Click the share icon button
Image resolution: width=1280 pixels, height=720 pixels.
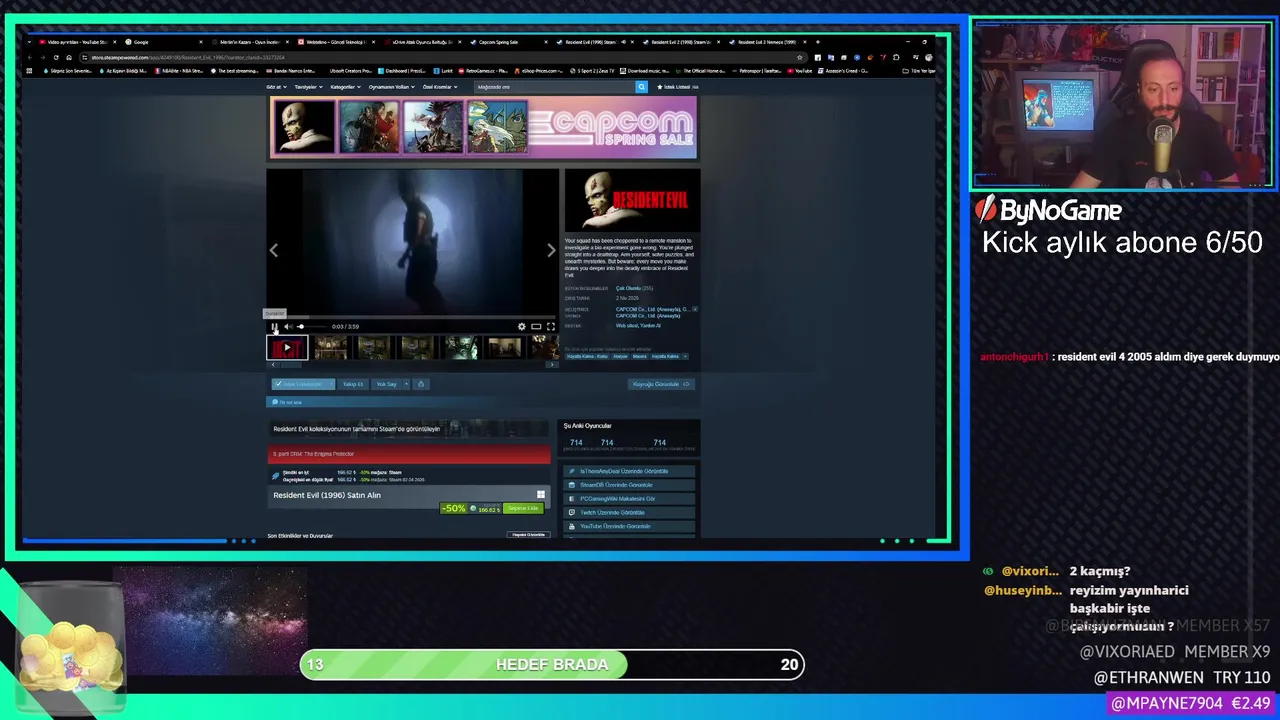coord(421,384)
